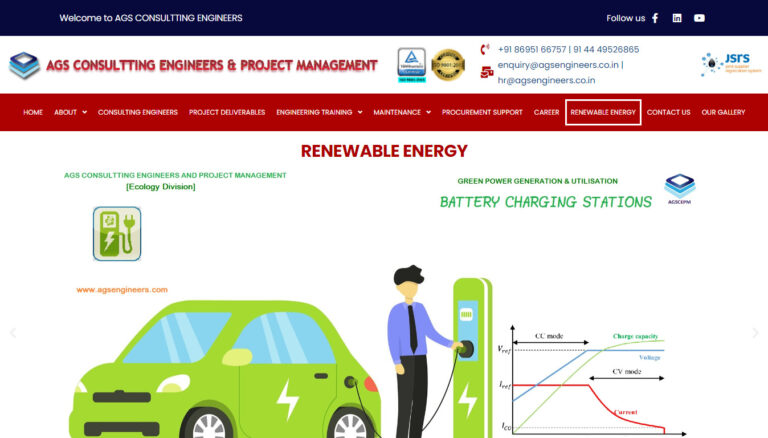The image size is (768, 438).
Task: Click the green EV charging station icon
Action: coord(117,233)
